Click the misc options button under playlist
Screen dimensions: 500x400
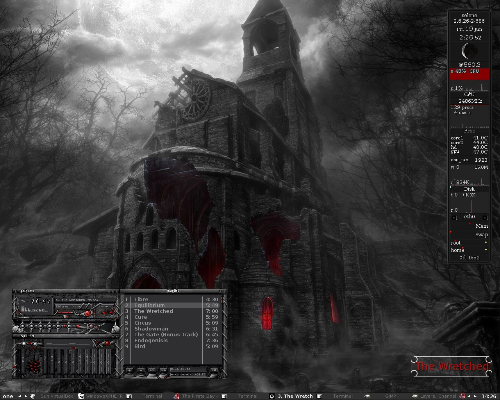(163, 370)
